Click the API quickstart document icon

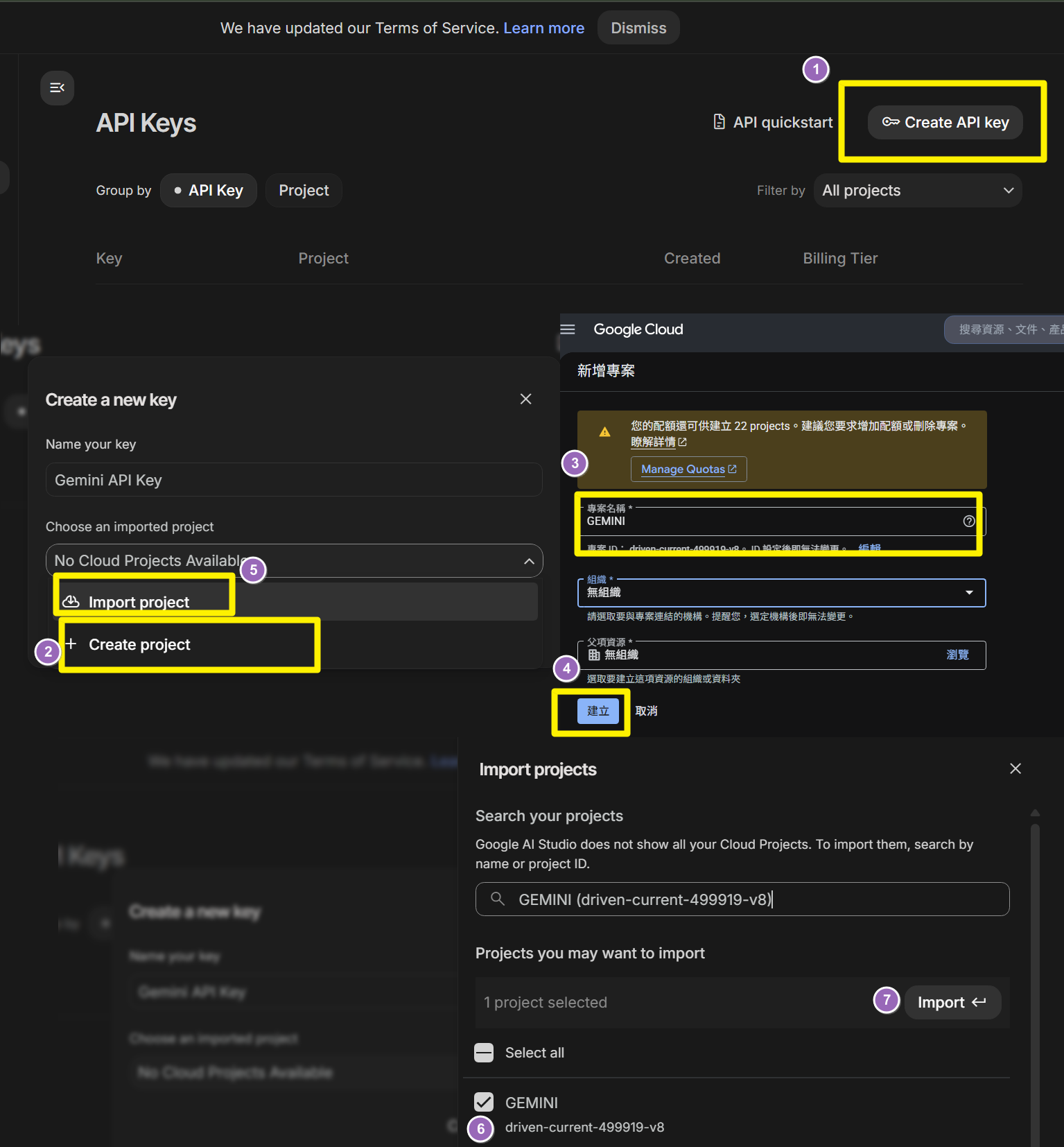pyautogui.click(x=719, y=122)
